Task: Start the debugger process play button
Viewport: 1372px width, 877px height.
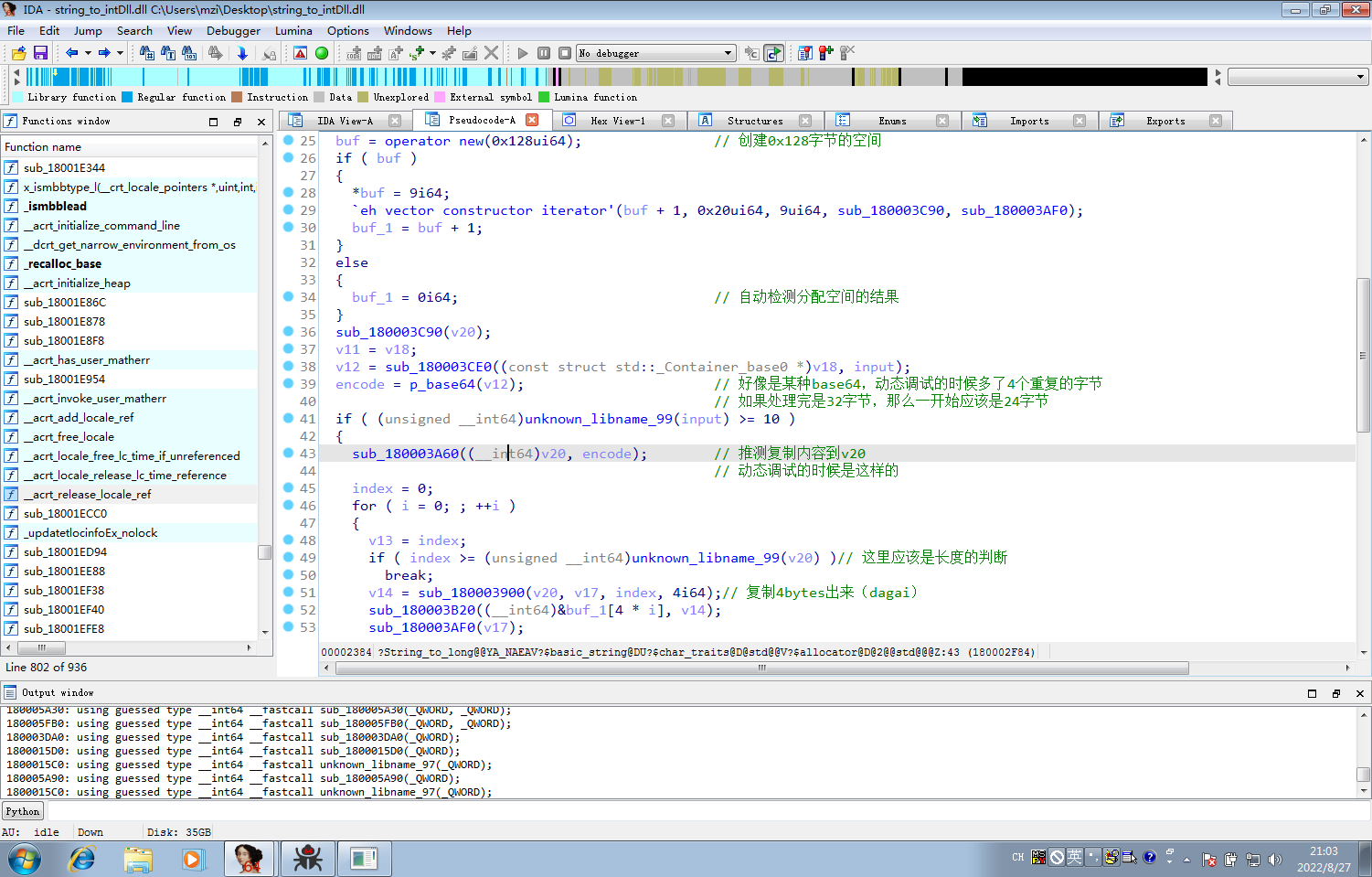Action: point(523,53)
